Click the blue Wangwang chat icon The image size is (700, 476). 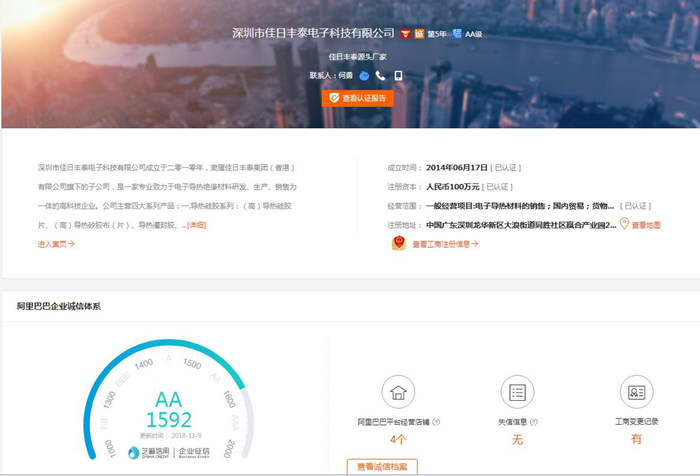364,76
